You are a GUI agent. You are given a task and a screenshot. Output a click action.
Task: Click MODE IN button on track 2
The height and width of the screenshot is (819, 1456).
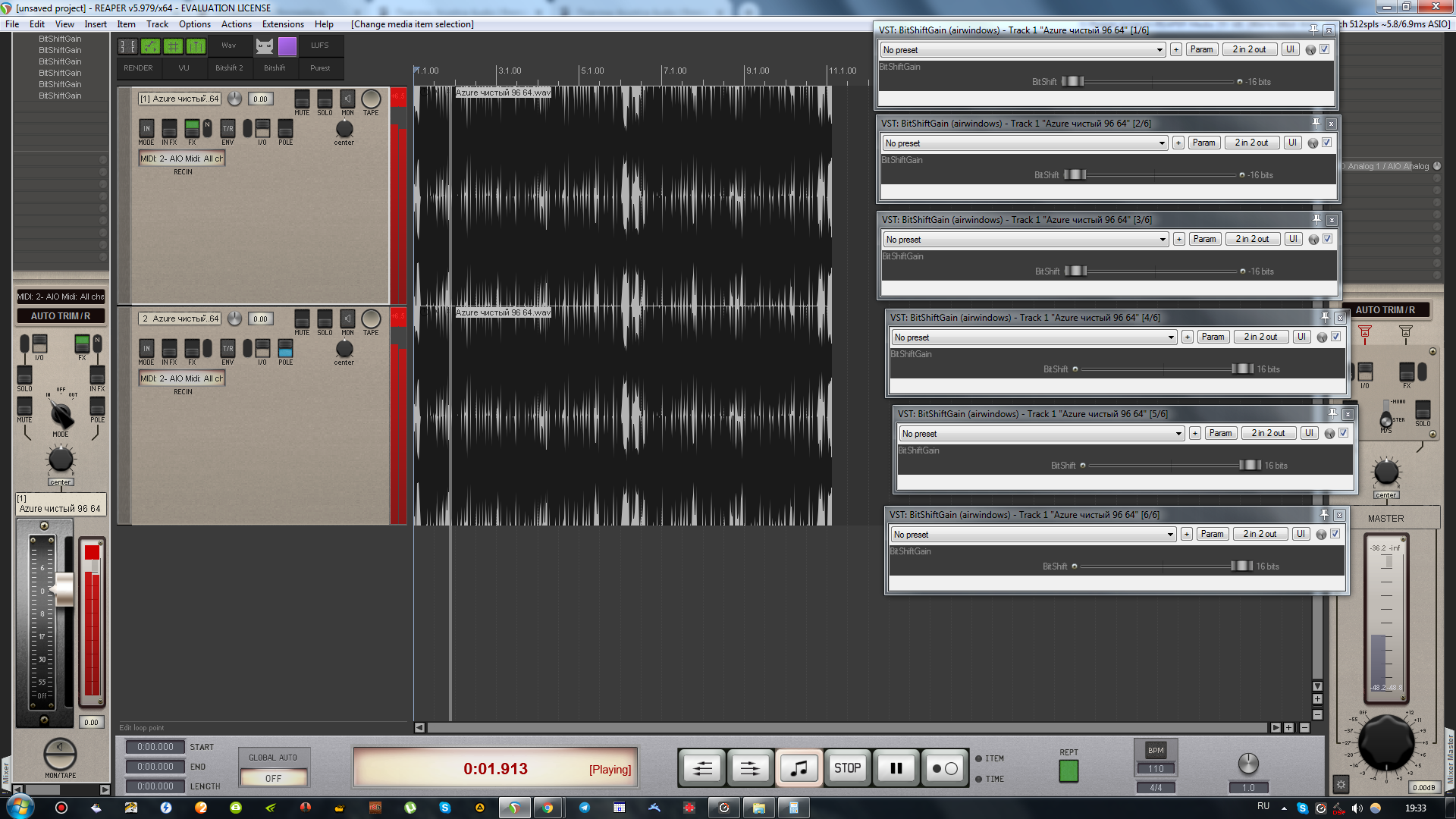coord(146,348)
